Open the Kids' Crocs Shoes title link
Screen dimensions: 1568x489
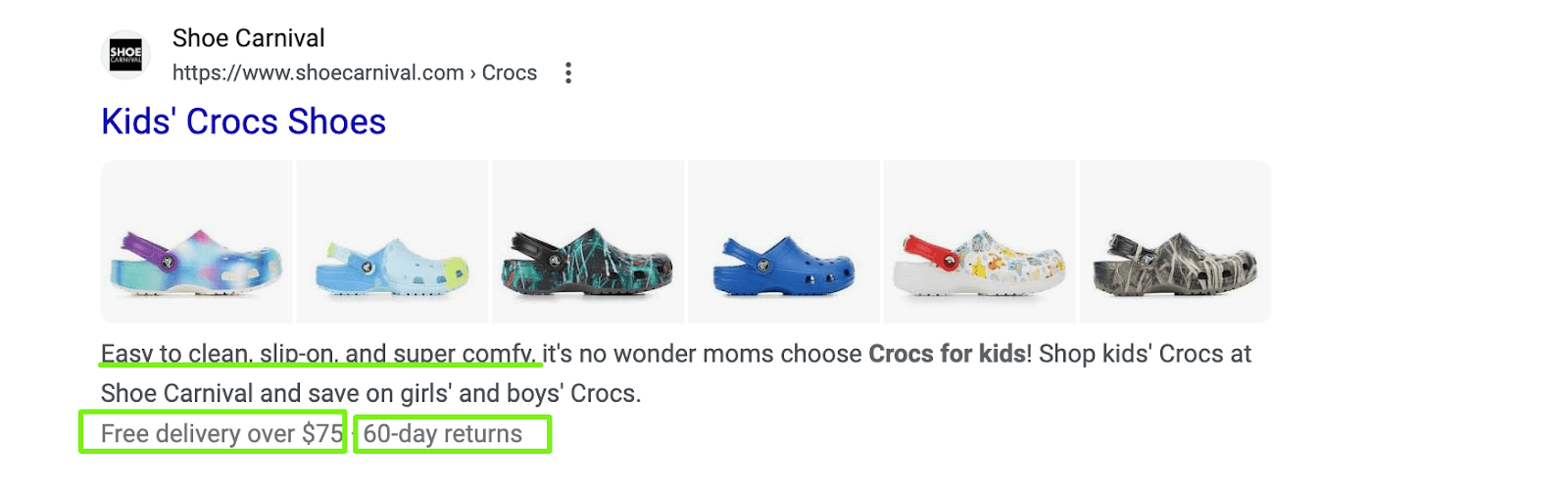point(243,122)
